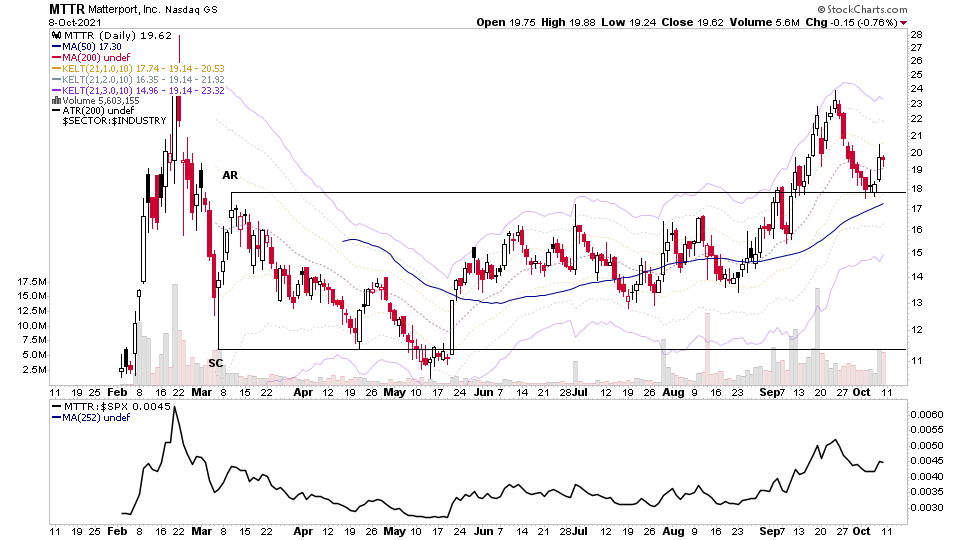Click the 28 label on the price axis

tap(917, 34)
